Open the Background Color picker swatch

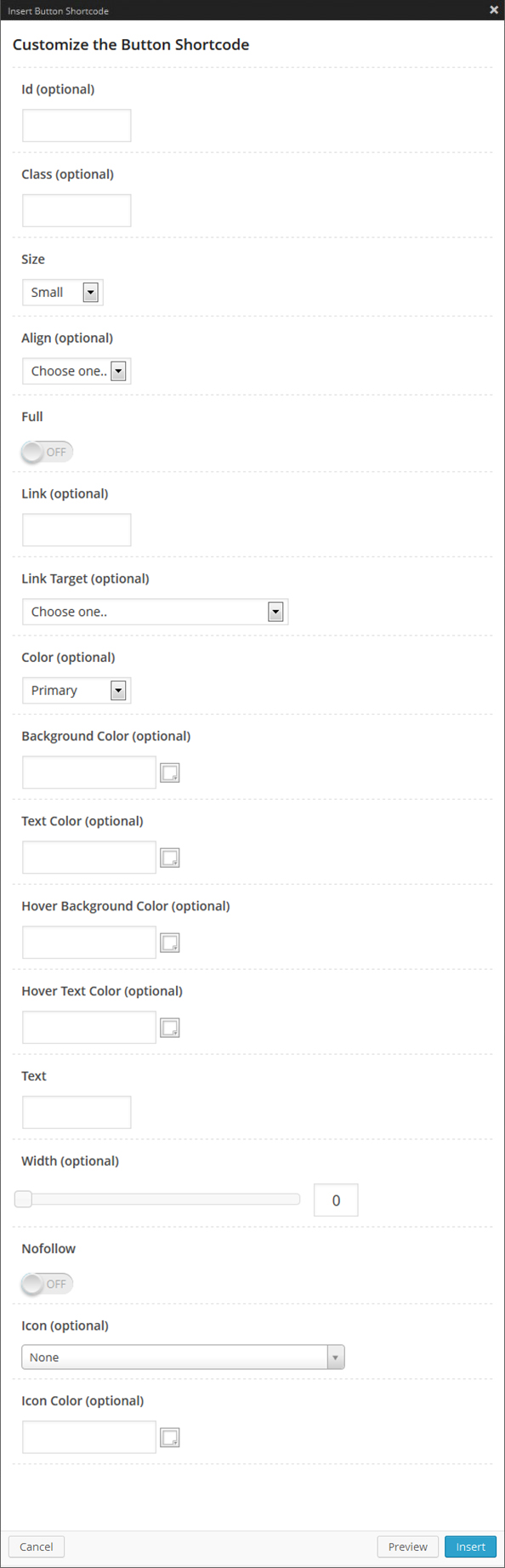pyautogui.click(x=169, y=772)
